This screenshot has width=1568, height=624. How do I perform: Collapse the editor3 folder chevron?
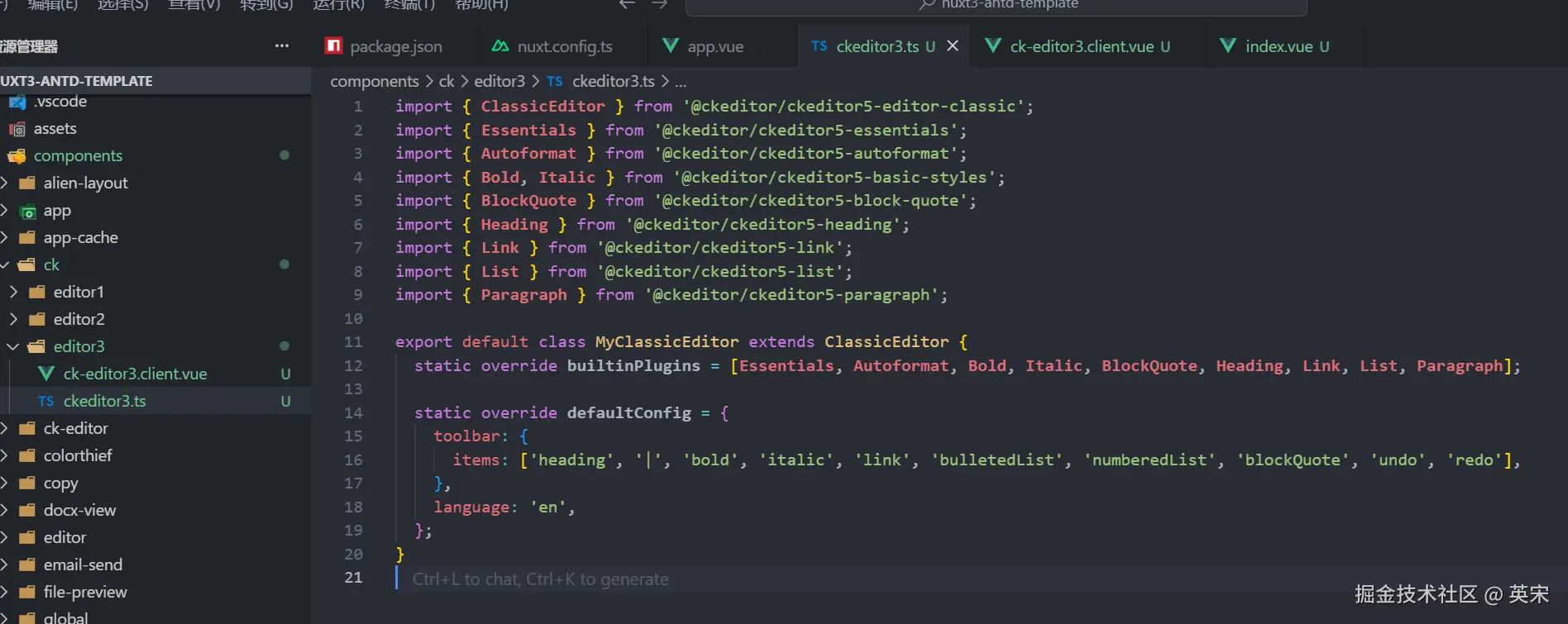pyautogui.click(x=13, y=346)
